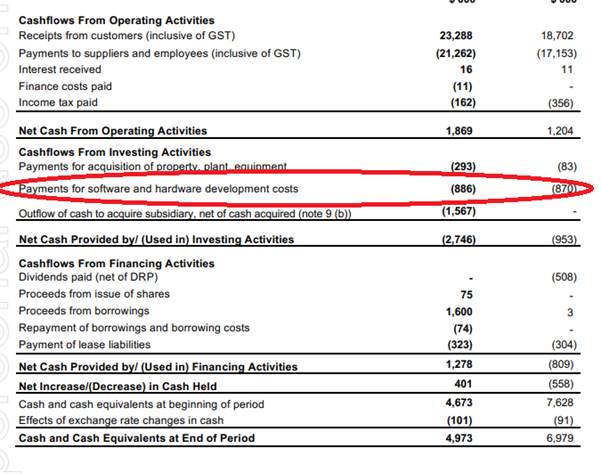Image resolution: width=601 pixels, height=474 pixels.
Task: Click net financing value 1,278
Action: (459, 364)
